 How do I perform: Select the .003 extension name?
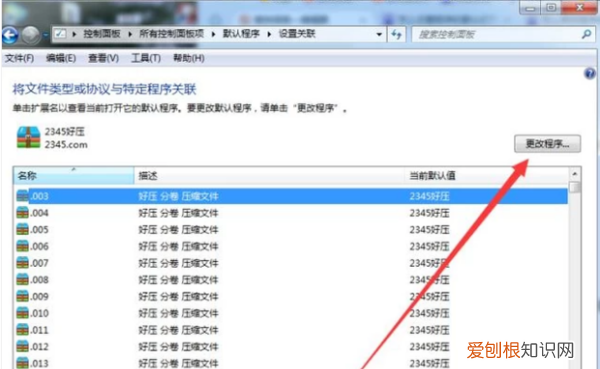tap(39, 196)
